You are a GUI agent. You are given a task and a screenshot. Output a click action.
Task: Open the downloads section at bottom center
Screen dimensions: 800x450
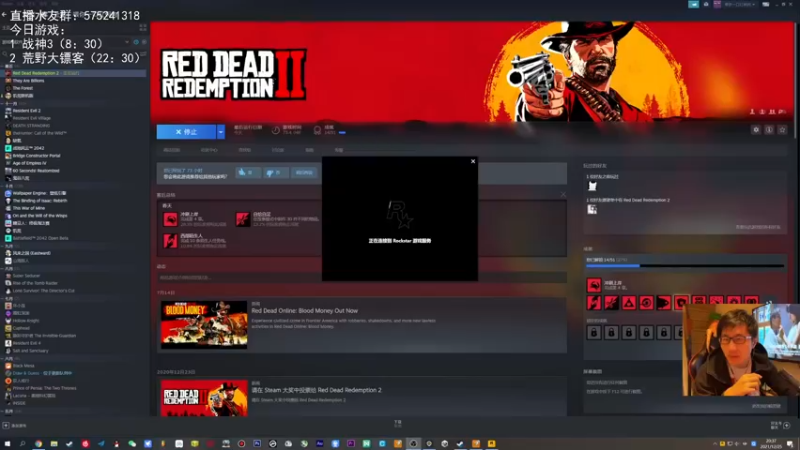coord(398,423)
